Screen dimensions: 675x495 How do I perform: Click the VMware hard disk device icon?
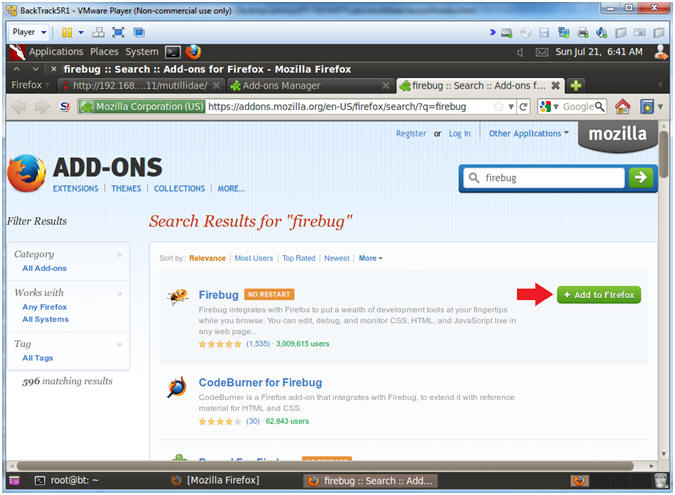(507, 33)
